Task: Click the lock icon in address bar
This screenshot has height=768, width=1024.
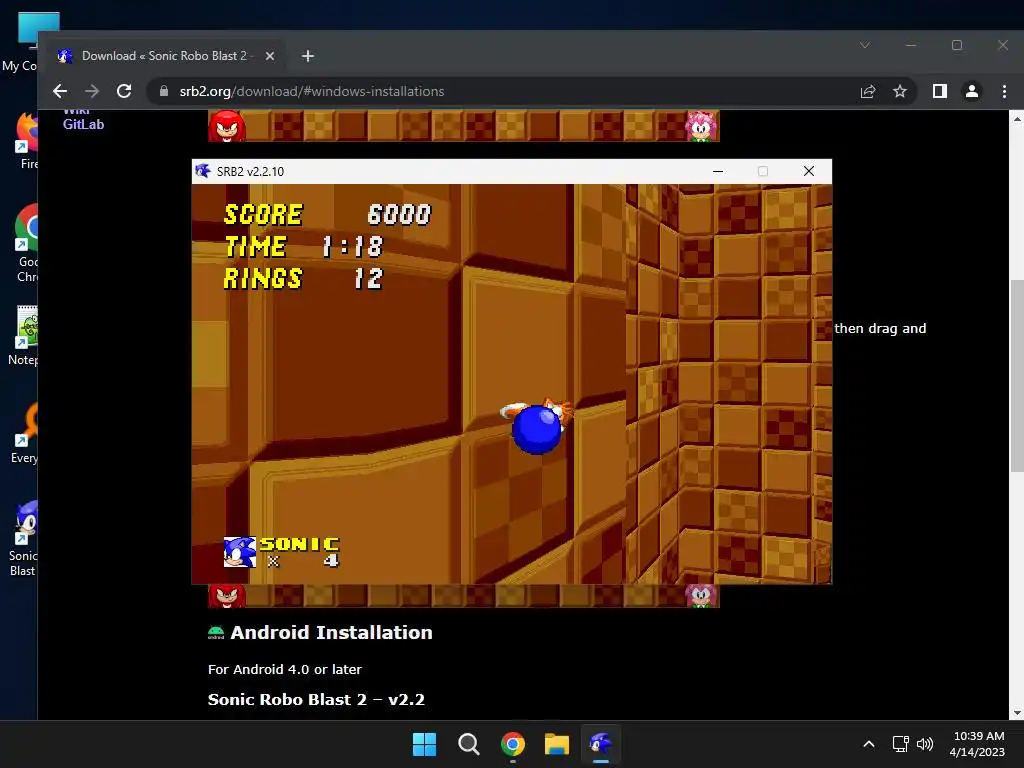Action: (x=164, y=91)
